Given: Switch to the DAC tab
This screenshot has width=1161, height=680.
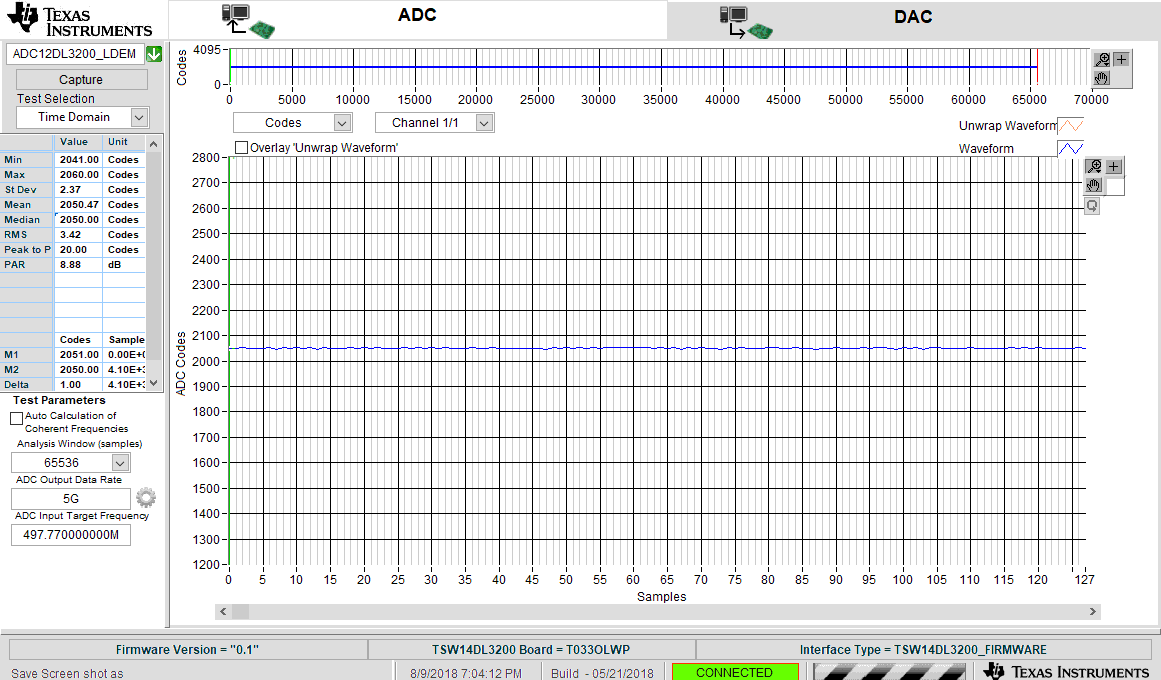Looking at the screenshot, I should tap(912, 17).
